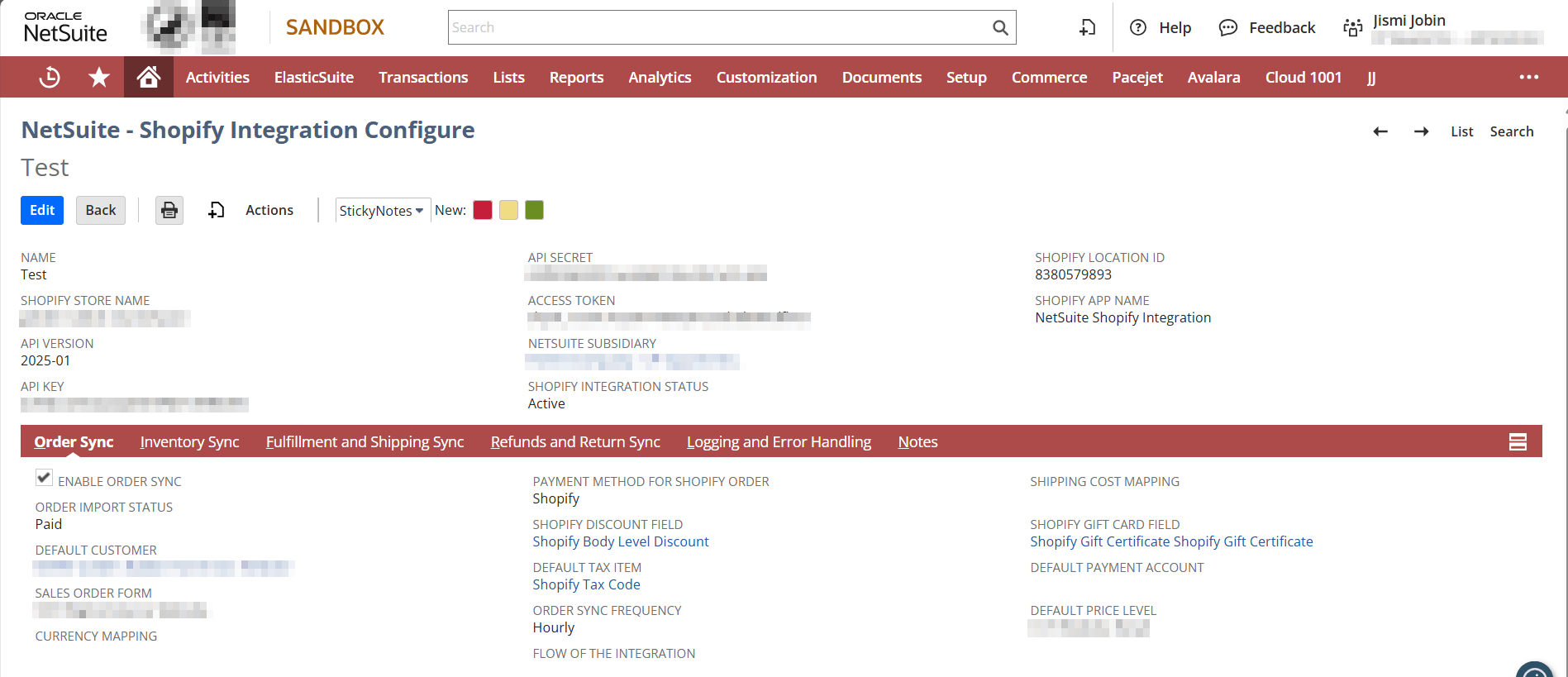Go to the Home dashboard icon
The width and height of the screenshot is (1568, 677).
tap(149, 77)
